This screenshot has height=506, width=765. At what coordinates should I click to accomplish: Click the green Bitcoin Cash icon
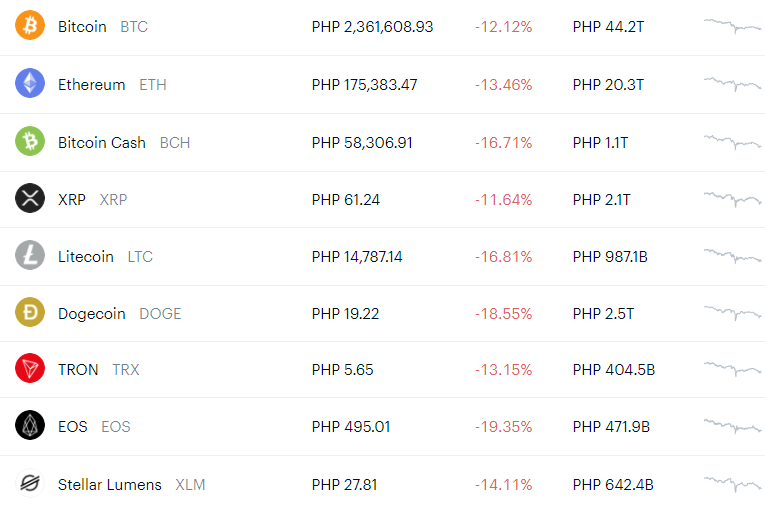(x=30, y=141)
